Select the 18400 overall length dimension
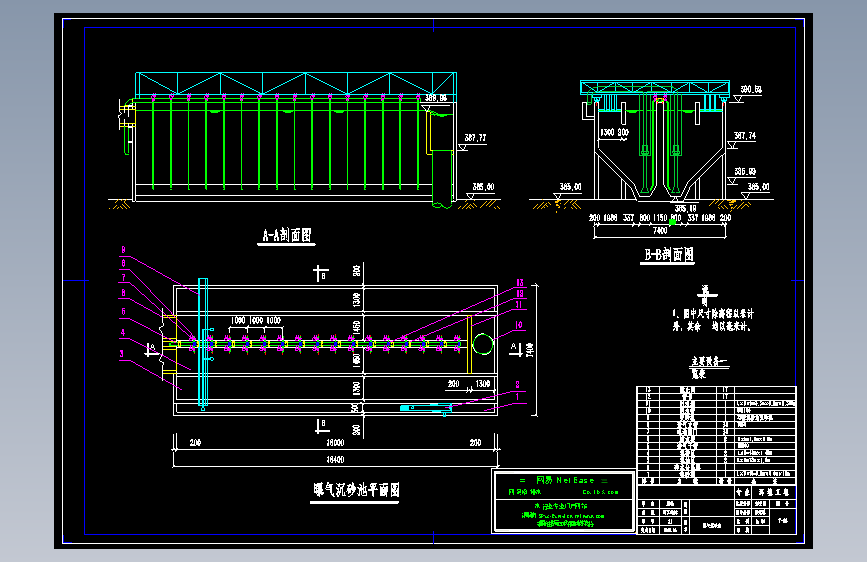Image resolution: width=867 pixels, height=562 pixels. (x=335, y=460)
